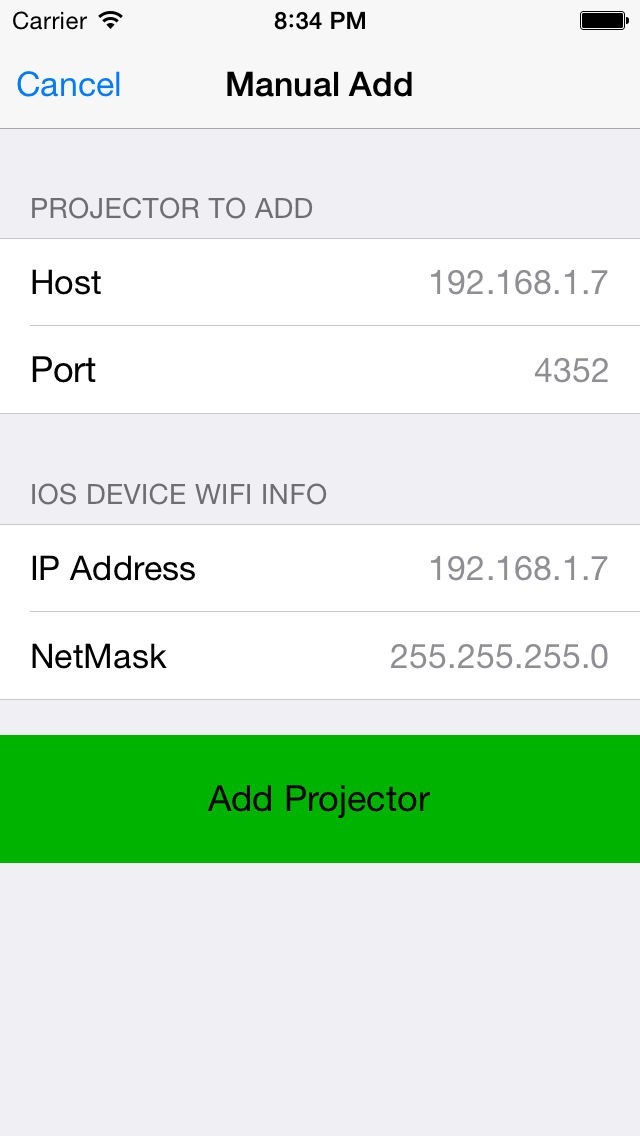Click the Host row label
The image size is (640, 1136).
pos(66,283)
